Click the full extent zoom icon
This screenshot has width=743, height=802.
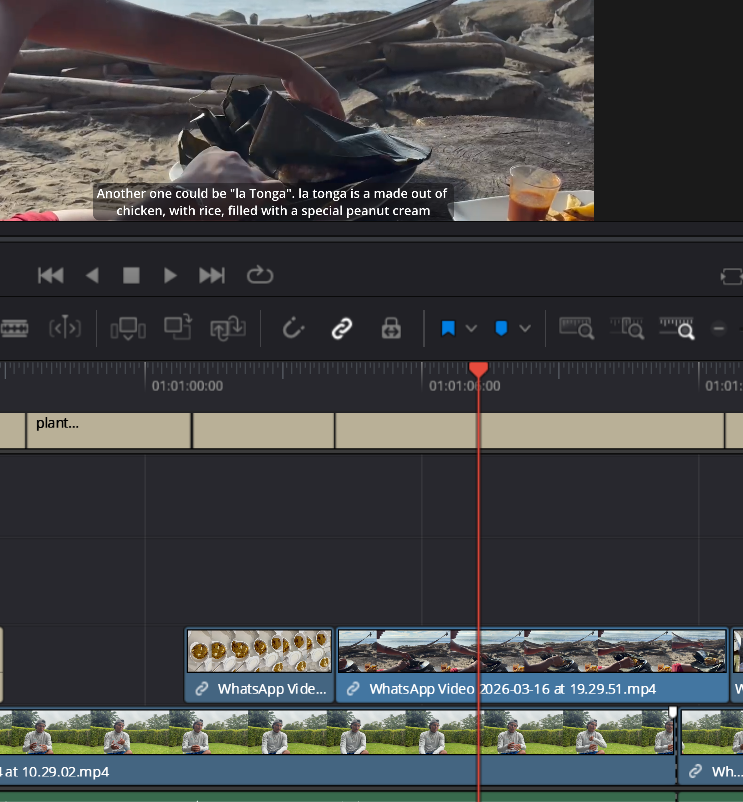pyautogui.click(x=577, y=327)
